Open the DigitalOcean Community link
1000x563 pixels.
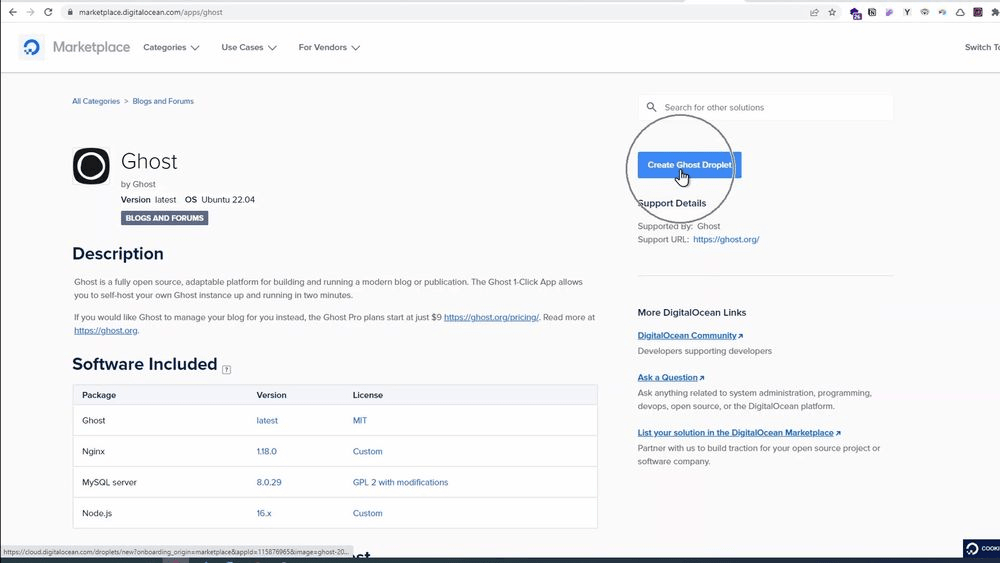[690, 335]
